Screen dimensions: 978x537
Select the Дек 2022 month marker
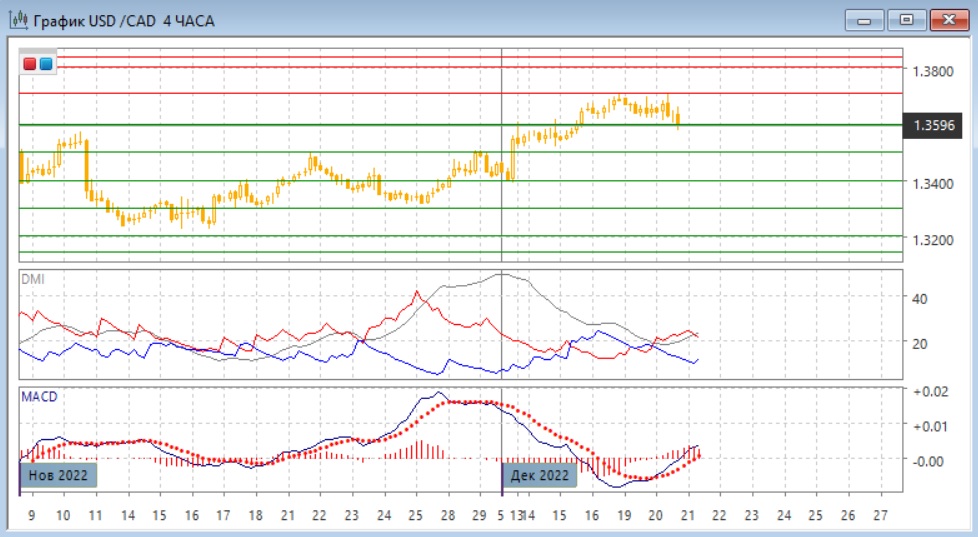pos(540,475)
